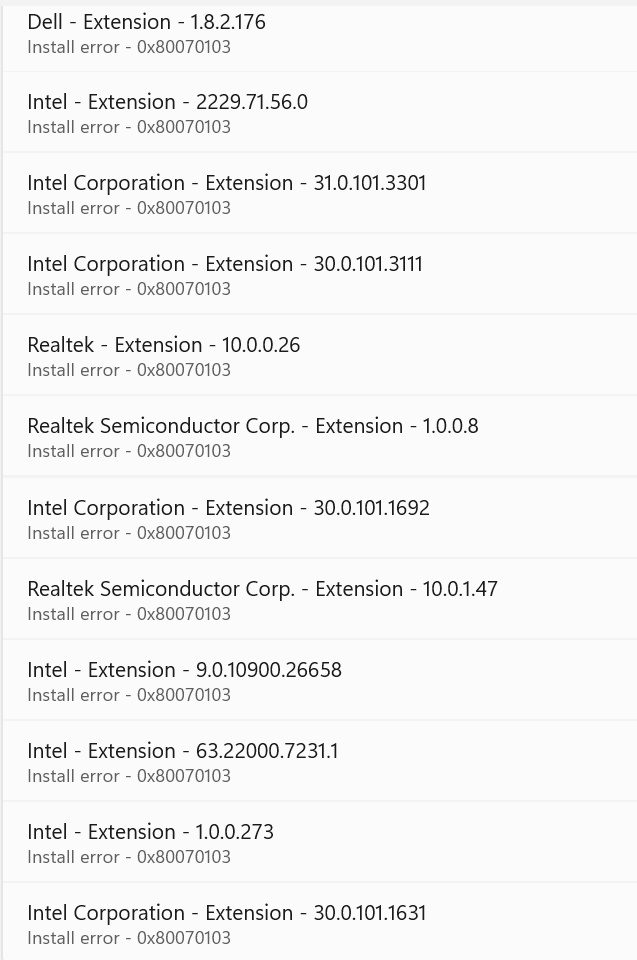Select the Intel Extension 9.0.10900.26658 item
Viewport: 637px width, 960px height.
point(184,670)
